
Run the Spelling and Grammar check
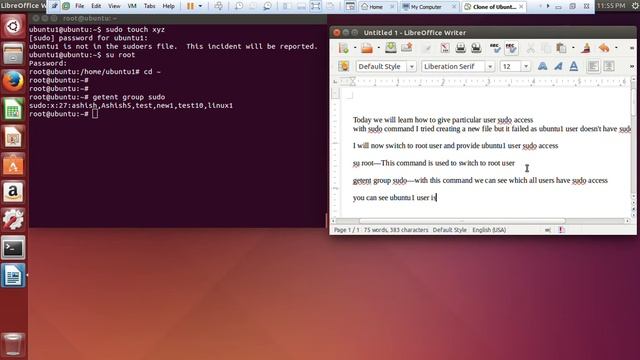coord(495,48)
